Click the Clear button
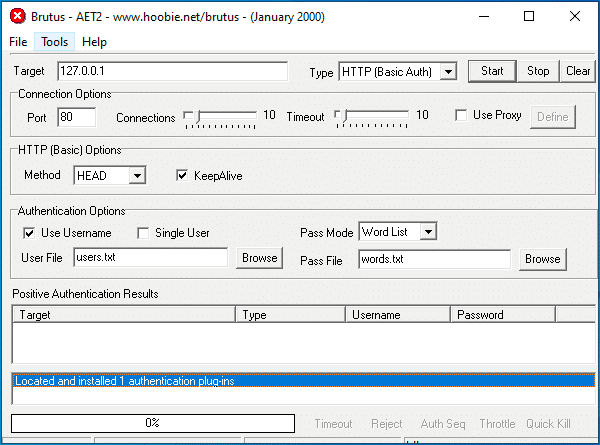 [x=578, y=71]
